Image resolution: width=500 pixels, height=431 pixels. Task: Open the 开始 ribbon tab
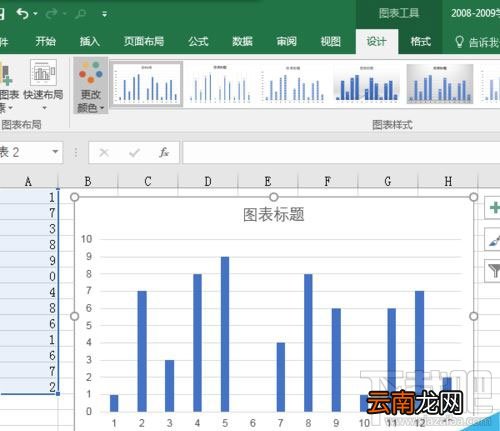click(x=46, y=41)
